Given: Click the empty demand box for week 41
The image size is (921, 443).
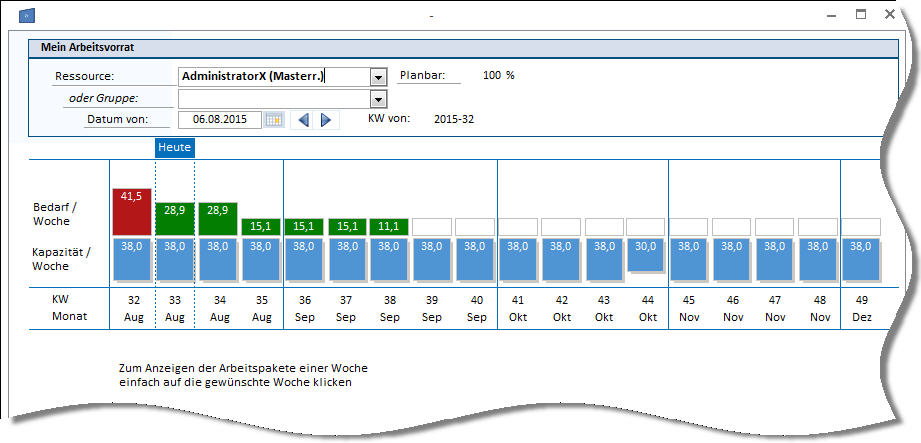Looking at the screenshot, I should coord(518,227).
